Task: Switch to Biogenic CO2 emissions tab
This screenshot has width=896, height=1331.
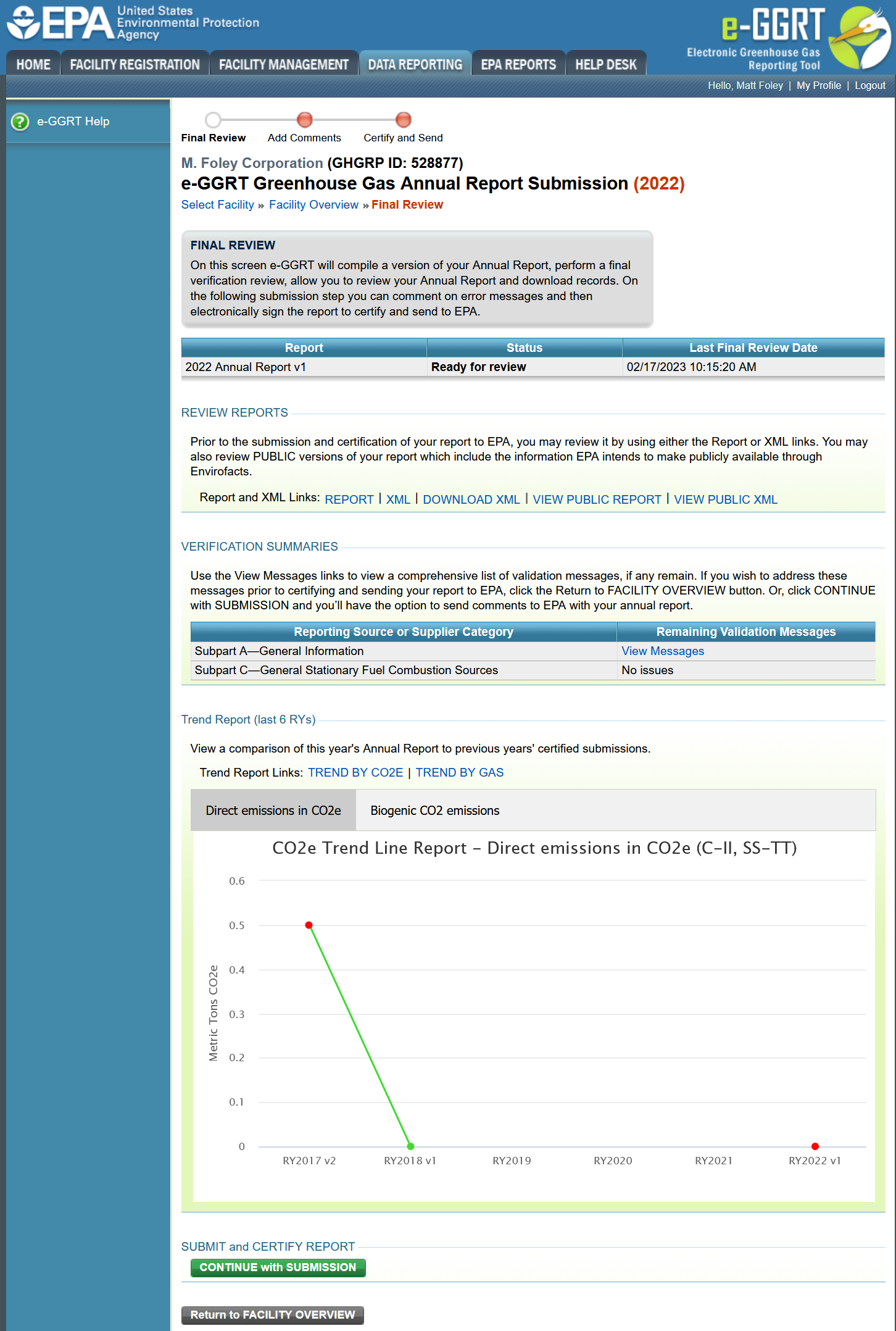Action: pos(435,811)
